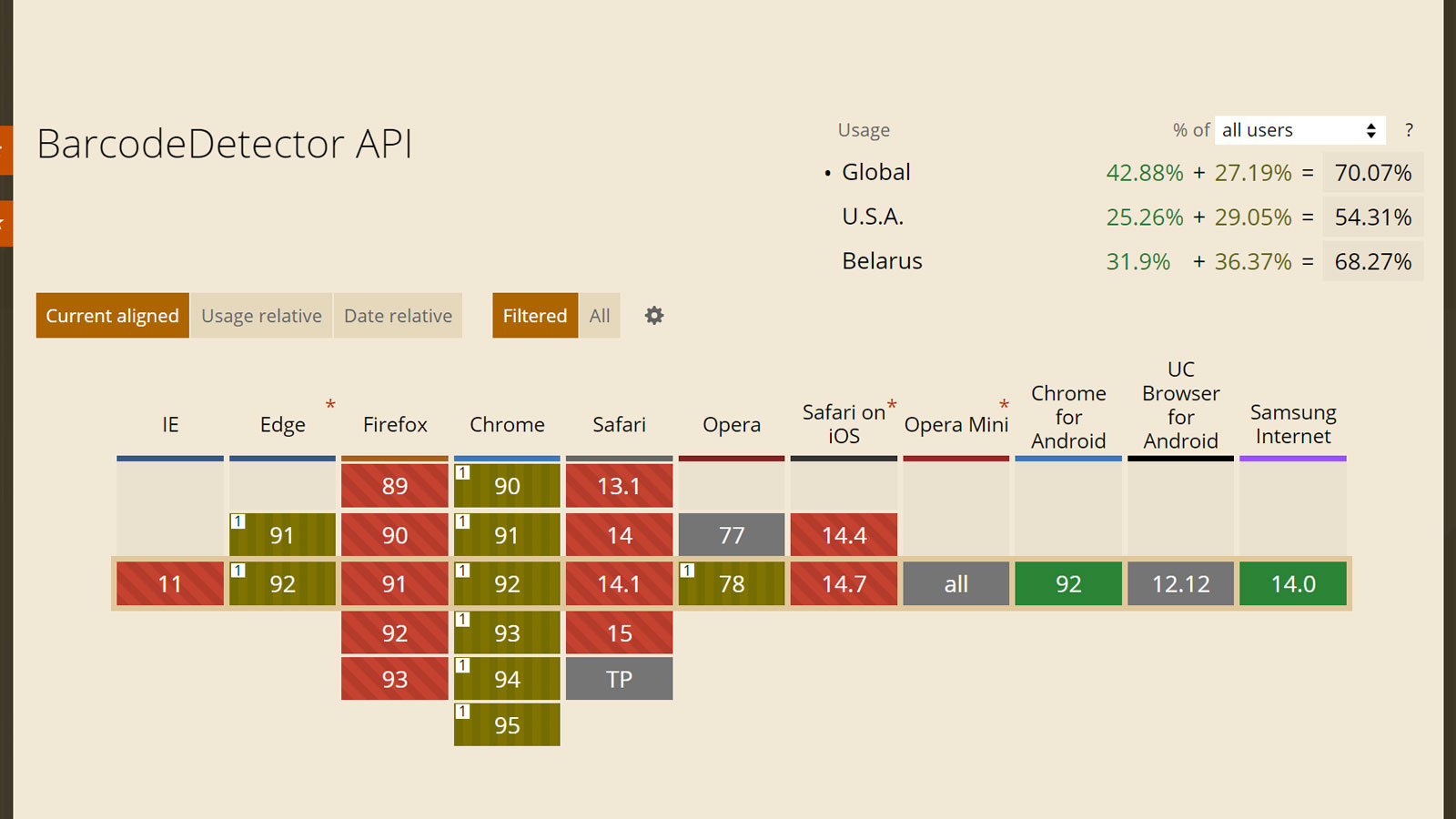Select the UC Browser 12.12 cell
1456x819 pixels.
click(1180, 583)
